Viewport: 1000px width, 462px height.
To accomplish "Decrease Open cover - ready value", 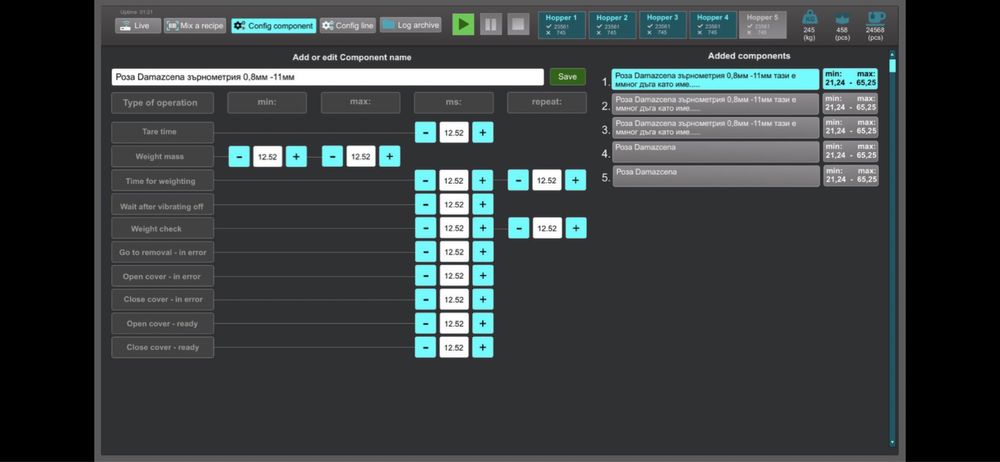I will click(425, 324).
